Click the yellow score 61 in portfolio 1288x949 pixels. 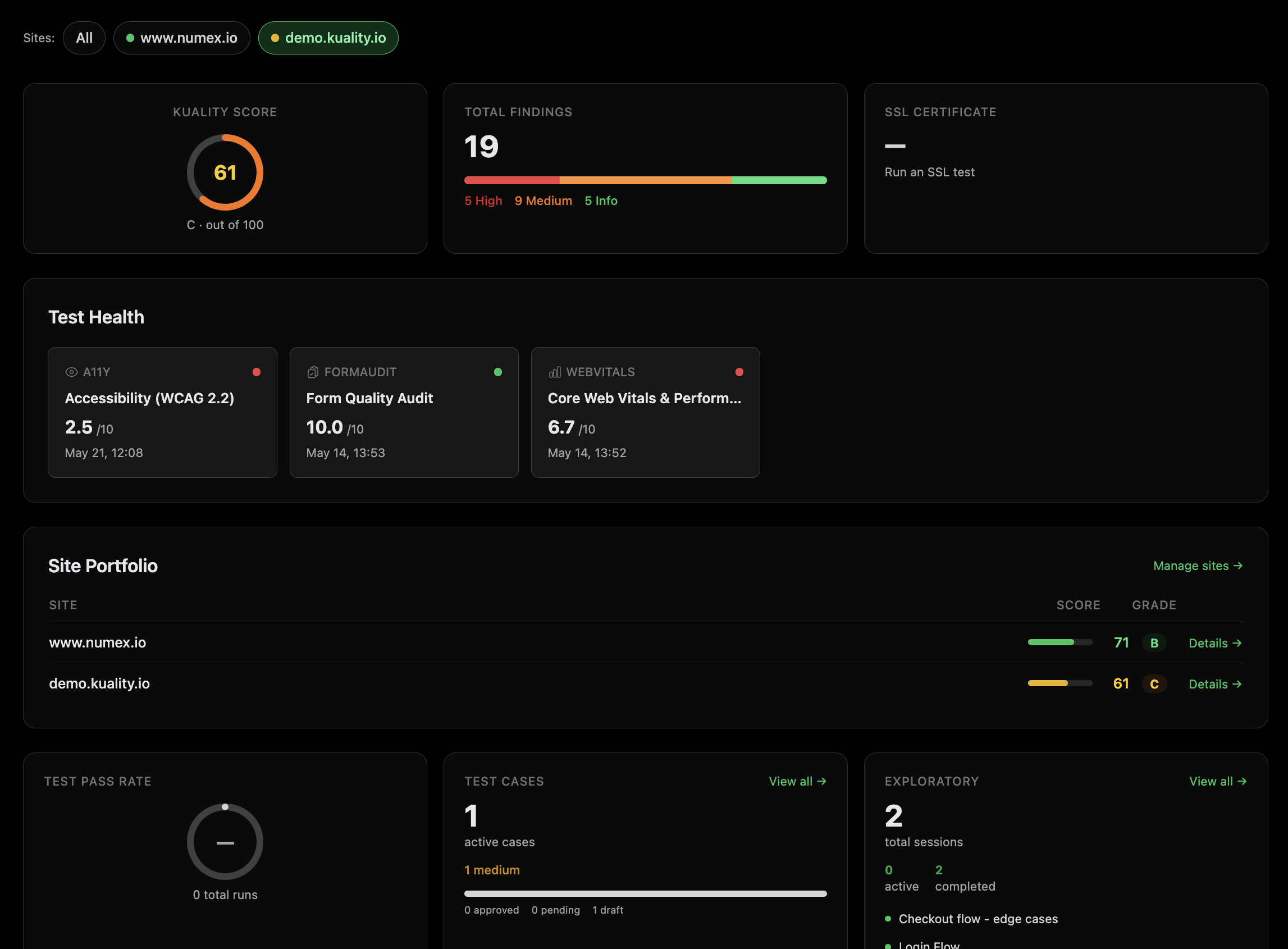point(1121,683)
